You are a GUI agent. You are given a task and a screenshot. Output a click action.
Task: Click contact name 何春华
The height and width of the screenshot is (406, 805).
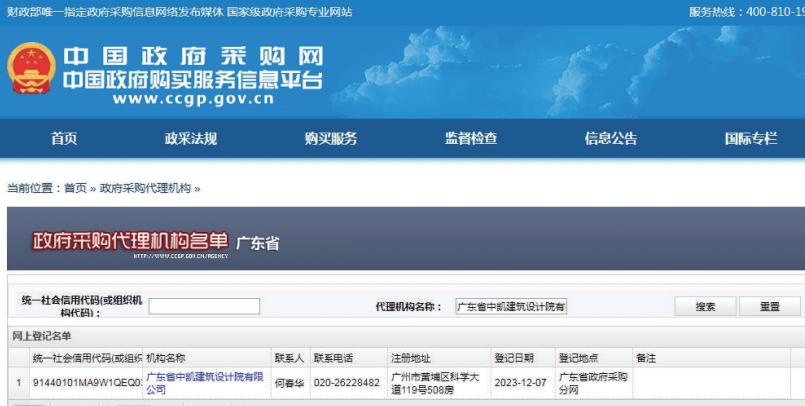(x=289, y=383)
